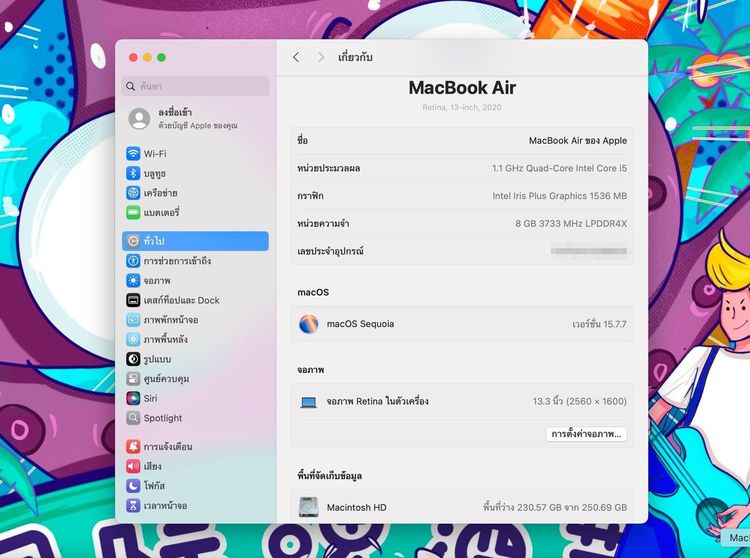Open the Wi-Fi settings icon
Screen dimensions: 750x558
[x=133, y=153]
